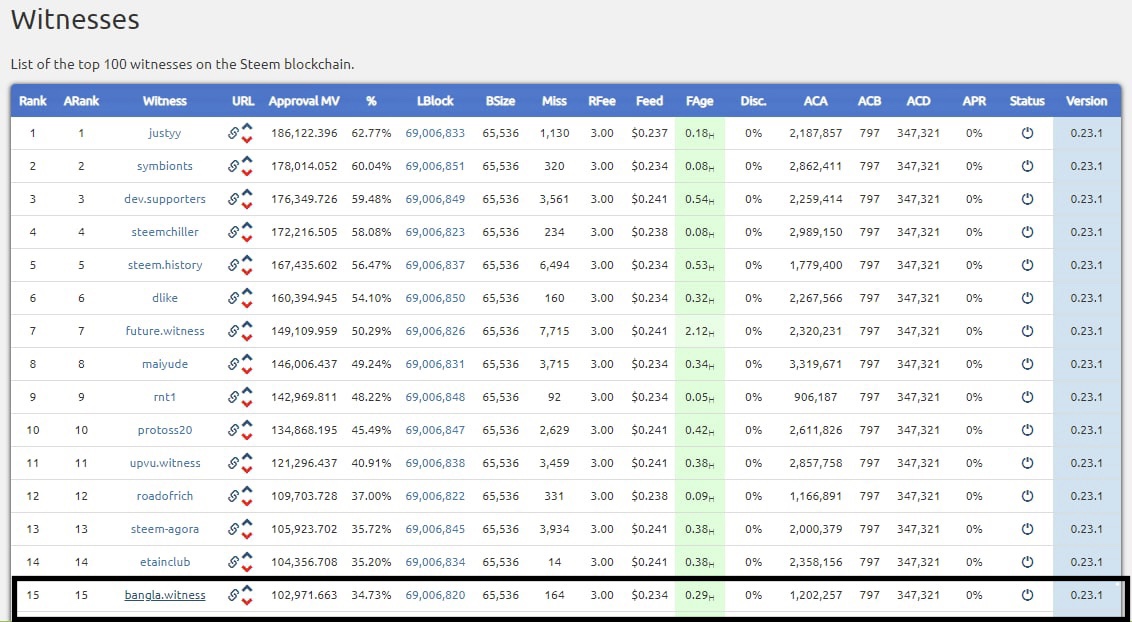Open block 69,006,833 link
The width and height of the screenshot is (1132, 622).
(435, 133)
